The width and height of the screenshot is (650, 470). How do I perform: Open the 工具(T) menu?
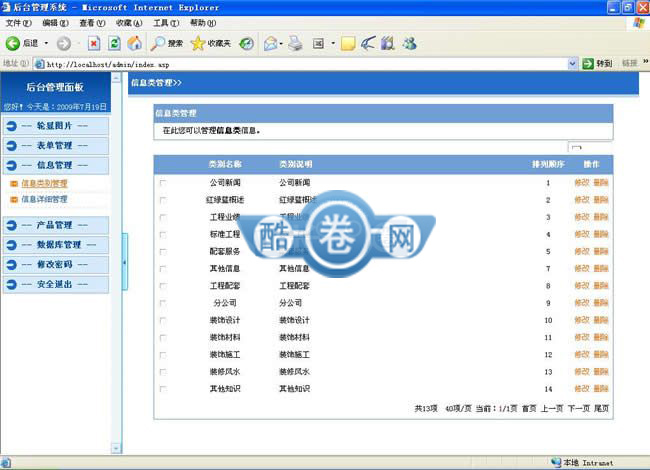[166, 23]
